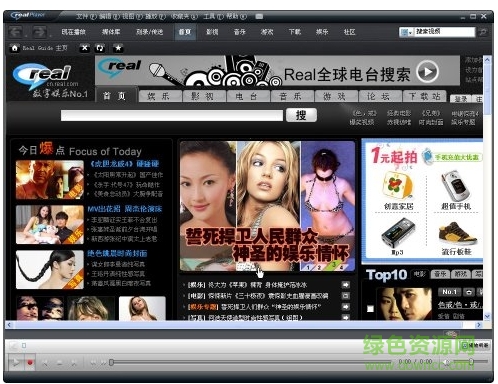Click the 1元起拍 promotion link

394,156
